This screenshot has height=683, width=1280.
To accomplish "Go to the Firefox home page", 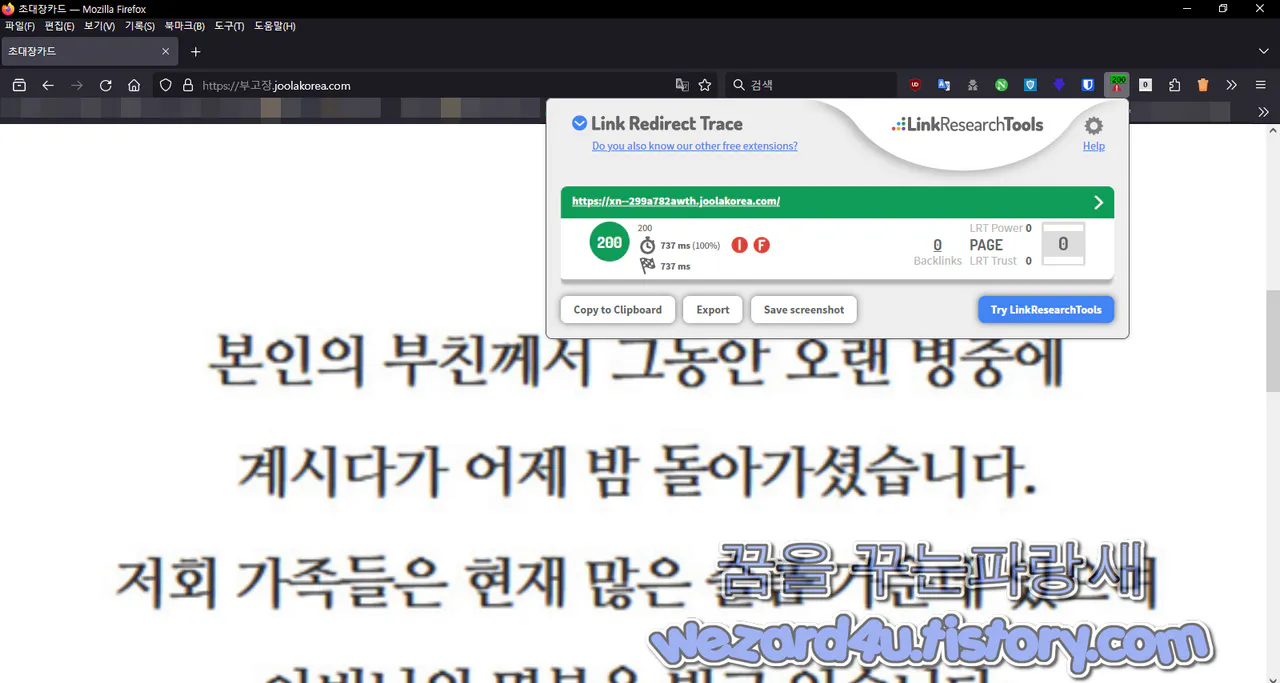I will [x=134, y=85].
